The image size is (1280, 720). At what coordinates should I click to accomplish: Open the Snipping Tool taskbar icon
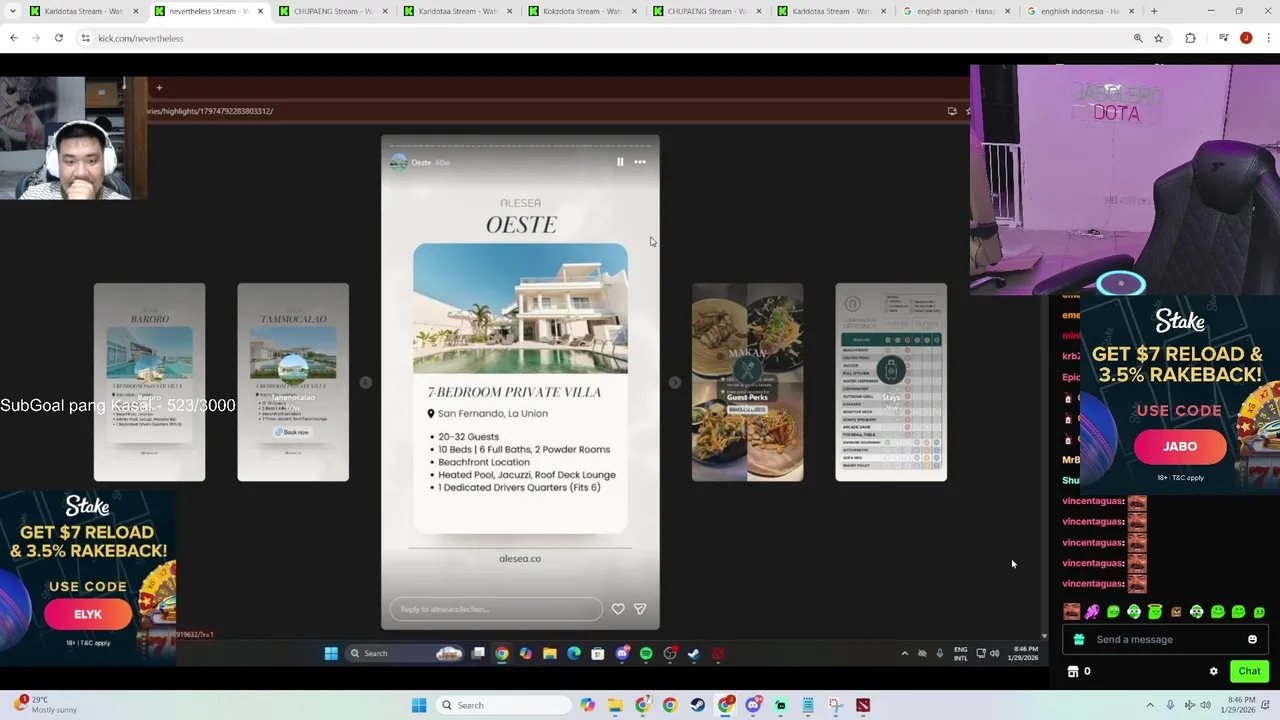[836, 705]
